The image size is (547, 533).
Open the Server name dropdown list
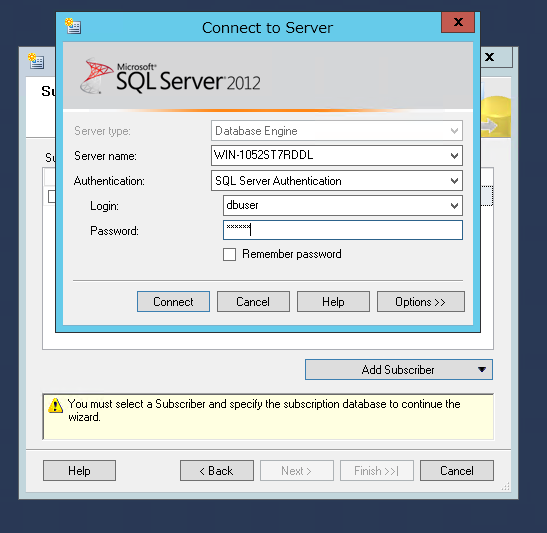[454, 156]
